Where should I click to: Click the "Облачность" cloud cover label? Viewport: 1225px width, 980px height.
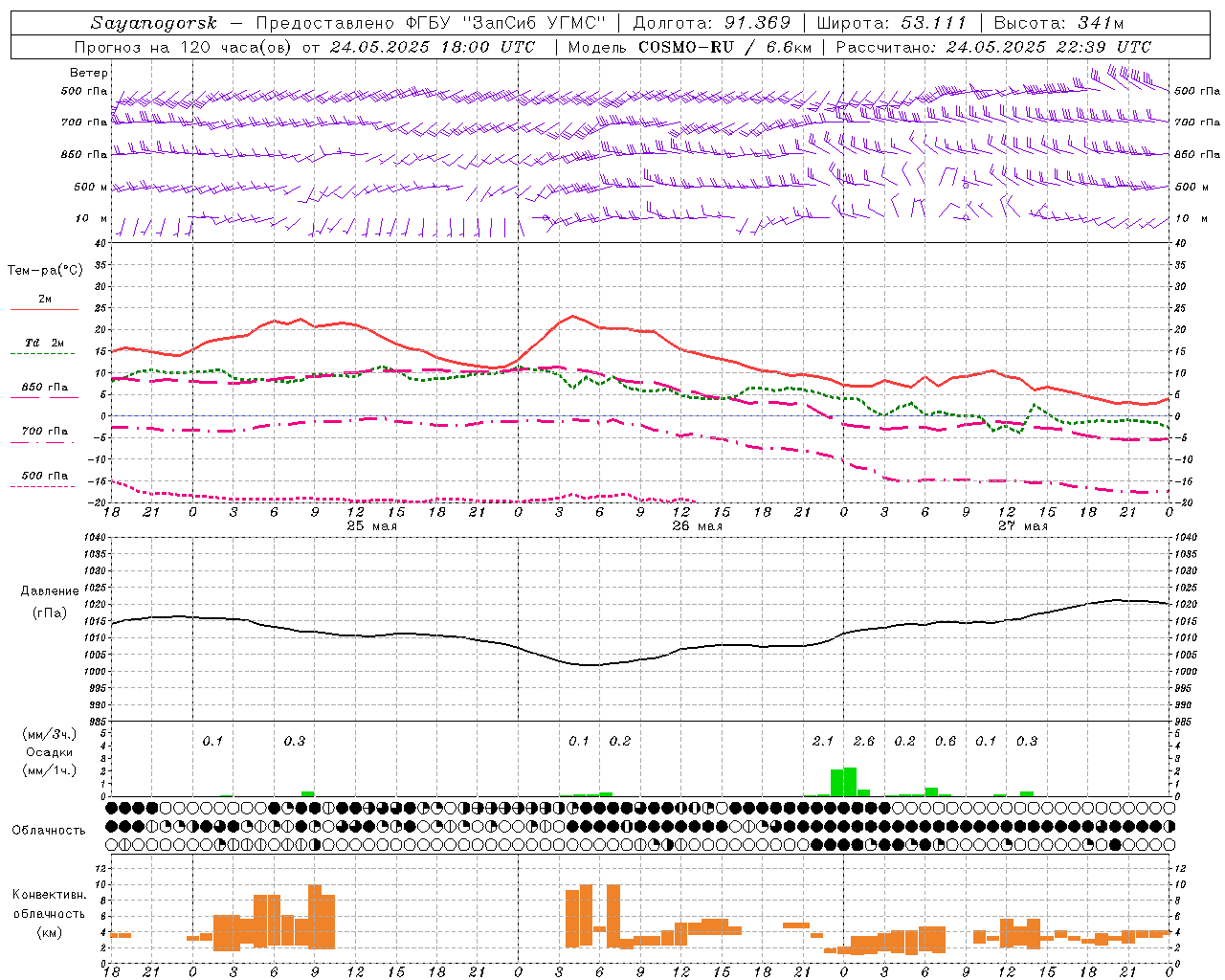(x=49, y=830)
